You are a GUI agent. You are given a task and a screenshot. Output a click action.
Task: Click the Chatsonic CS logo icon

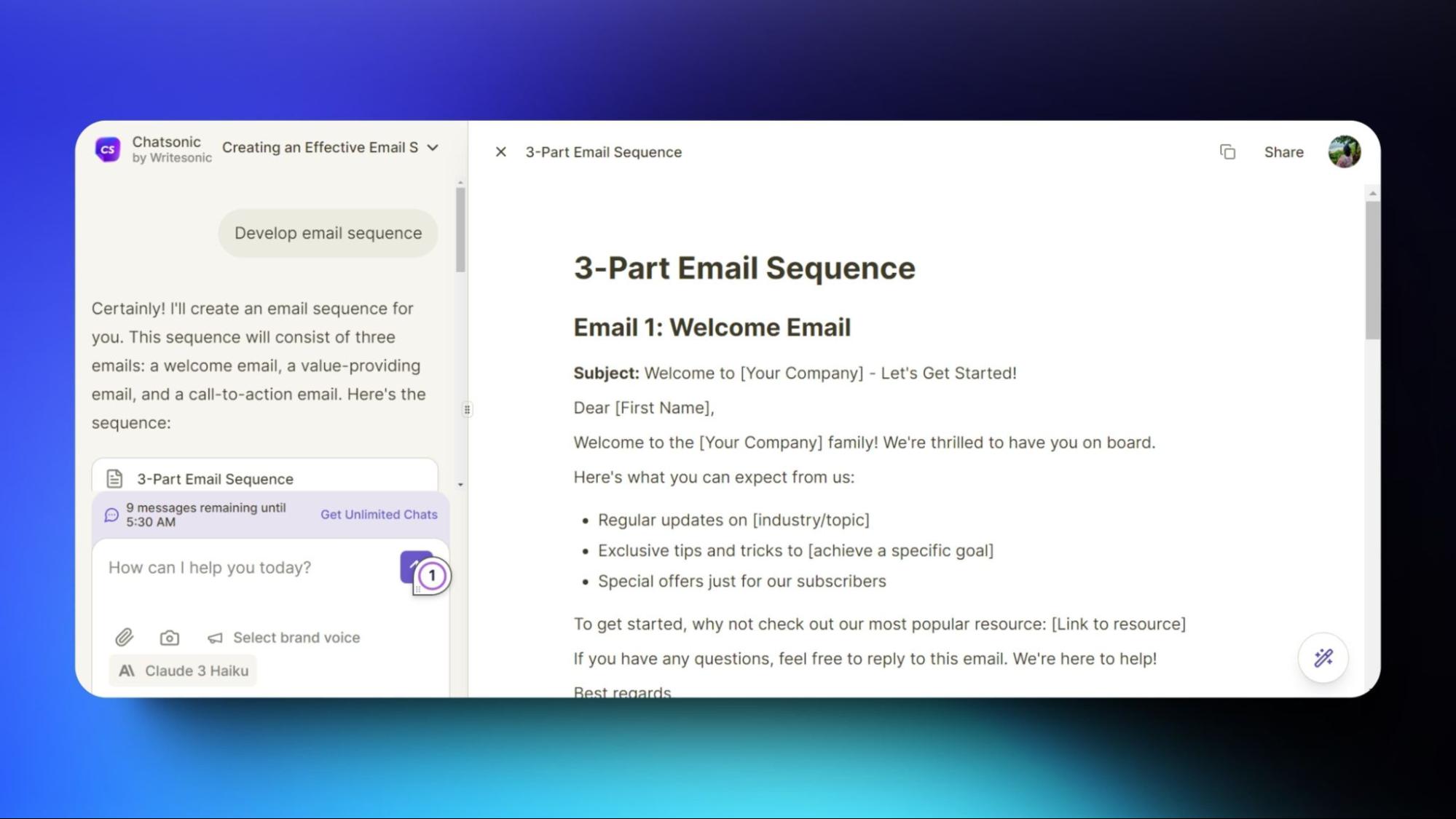point(107,149)
